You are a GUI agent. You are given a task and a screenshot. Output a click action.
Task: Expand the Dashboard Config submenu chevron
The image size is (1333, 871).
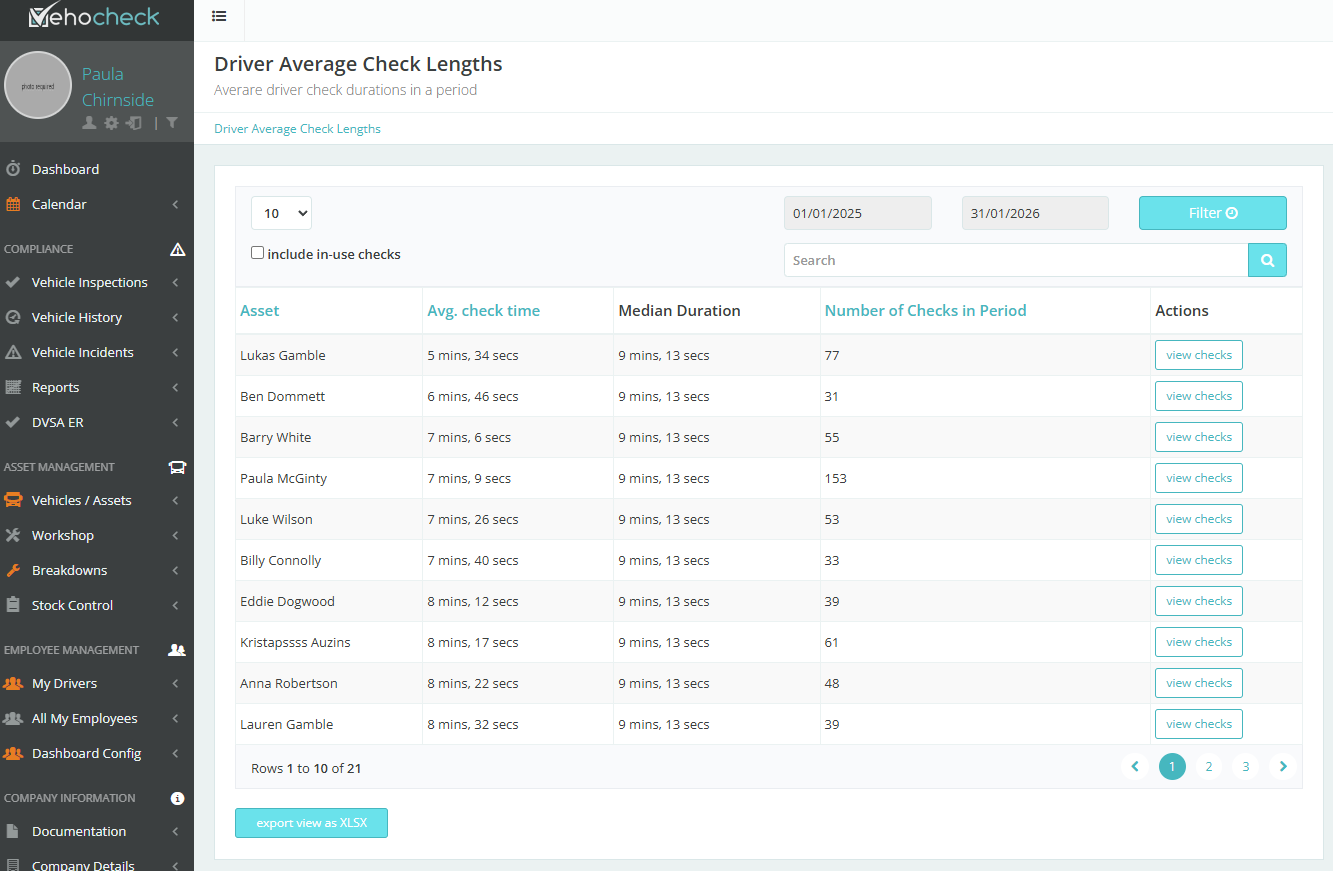point(175,753)
